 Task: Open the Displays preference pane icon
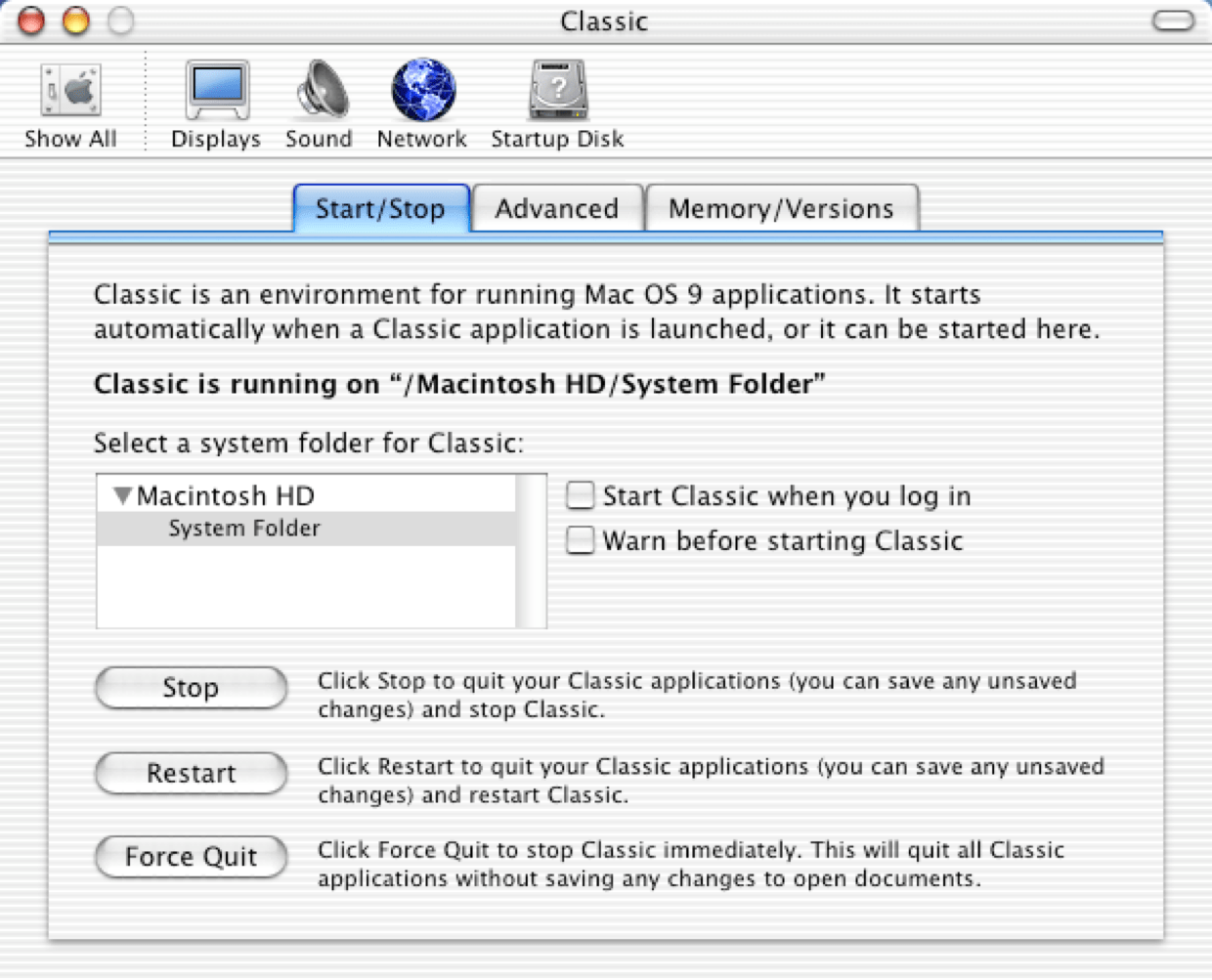[217, 90]
